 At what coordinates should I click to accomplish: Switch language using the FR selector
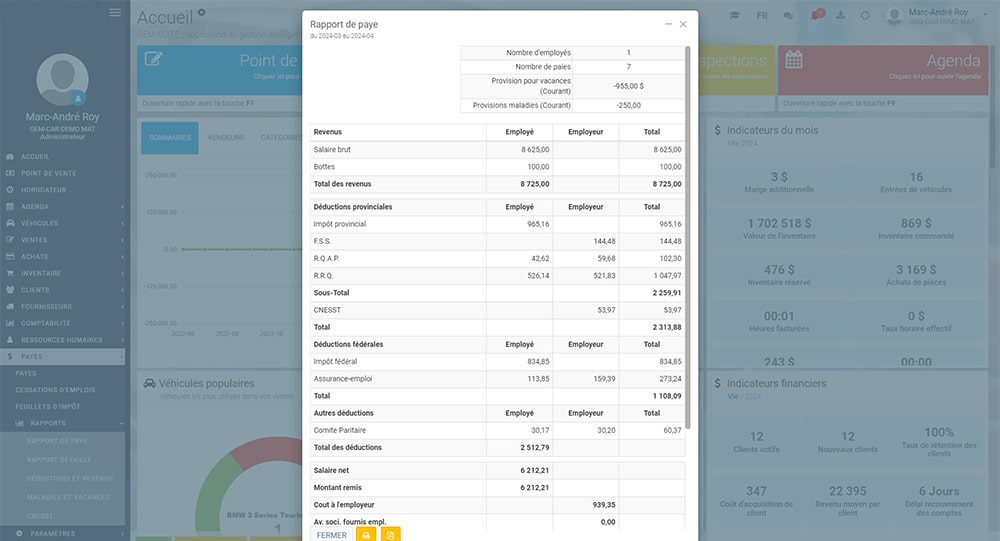(x=762, y=16)
